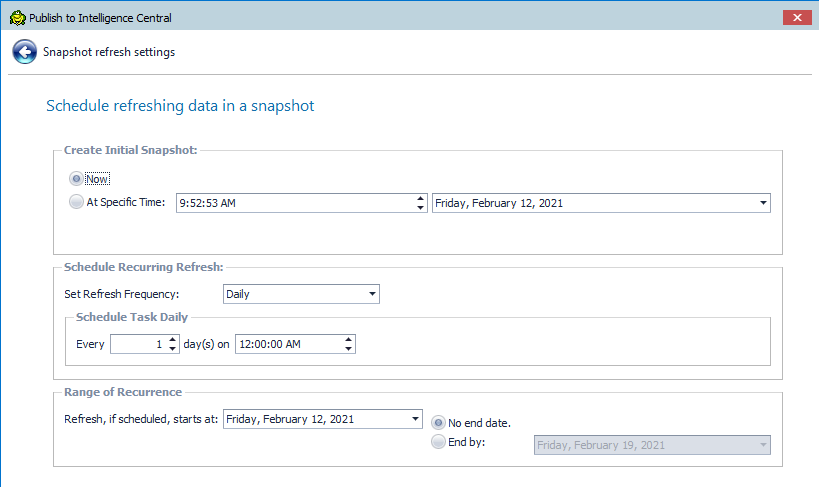Decrease the daily task time 12:00:00 AM
Screen dimensions: 819x487
348,349
